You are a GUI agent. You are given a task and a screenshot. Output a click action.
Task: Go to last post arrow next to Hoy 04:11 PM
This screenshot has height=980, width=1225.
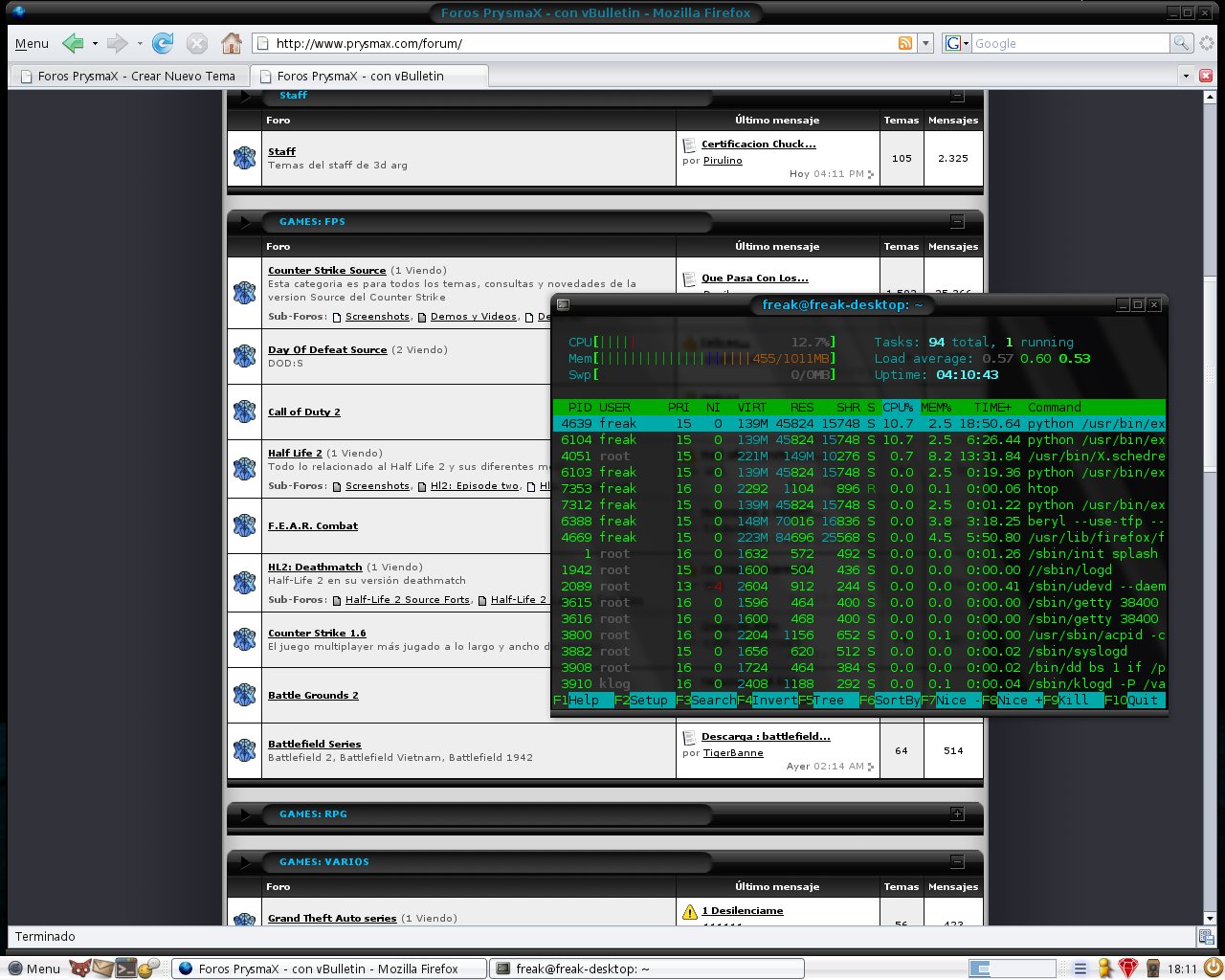(870, 174)
